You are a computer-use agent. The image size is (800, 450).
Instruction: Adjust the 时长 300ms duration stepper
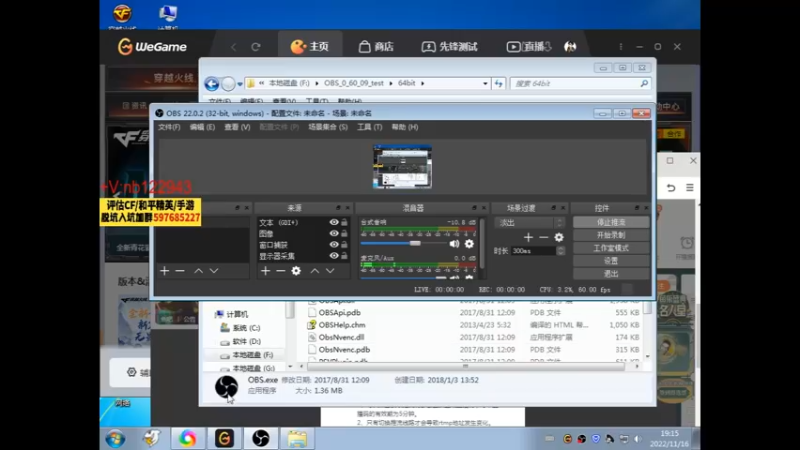tap(560, 251)
